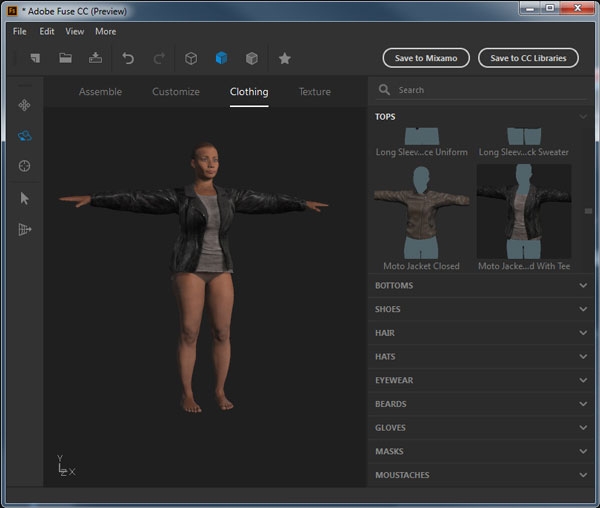This screenshot has width=600, height=508.
Task: Click into the Search field
Action: 482,90
